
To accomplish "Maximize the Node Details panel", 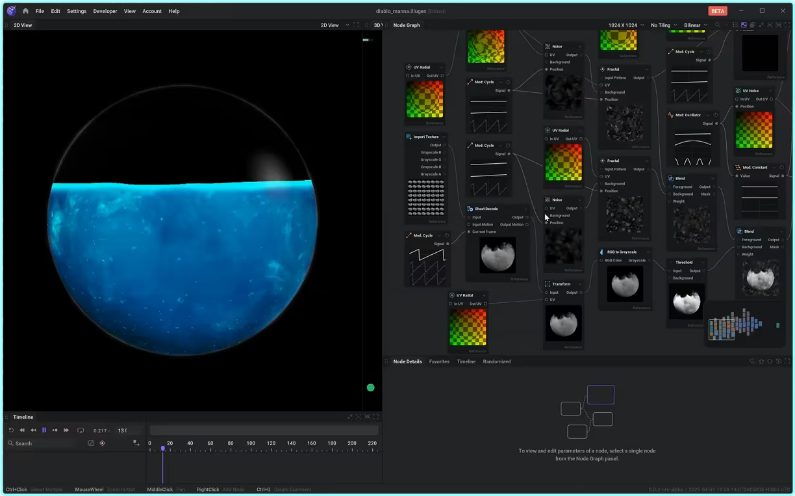I will [787, 362].
